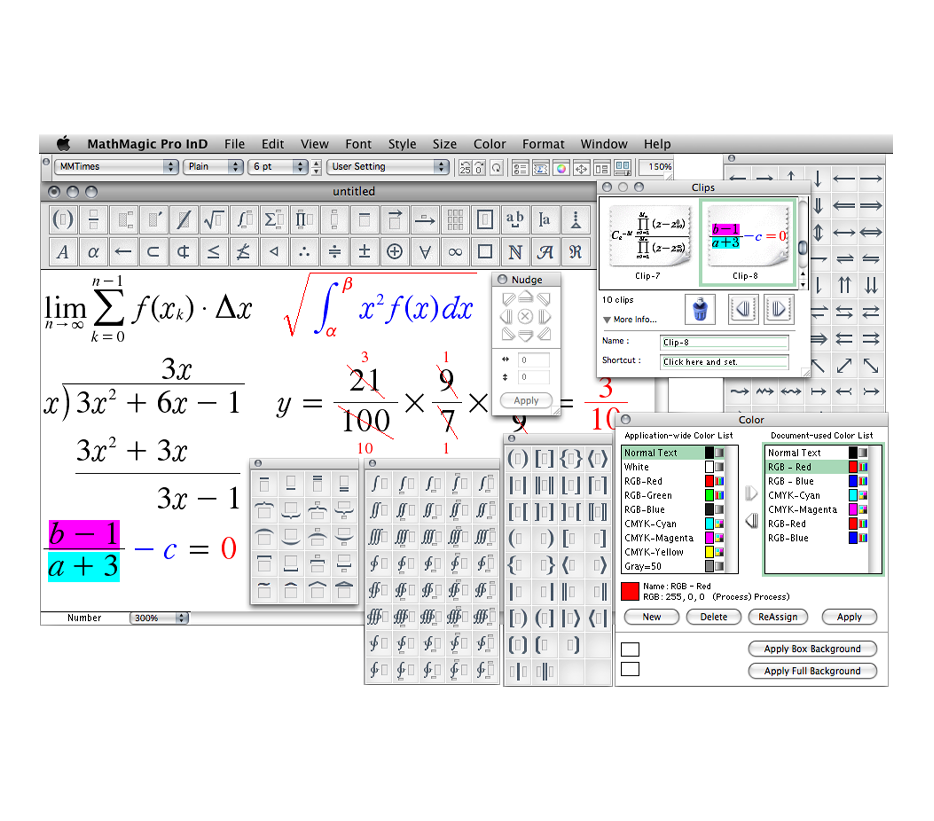The width and height of the screenshot is (934, 821).
Task: Click the ReAssign button in Color panel
Action: point(777,617)
